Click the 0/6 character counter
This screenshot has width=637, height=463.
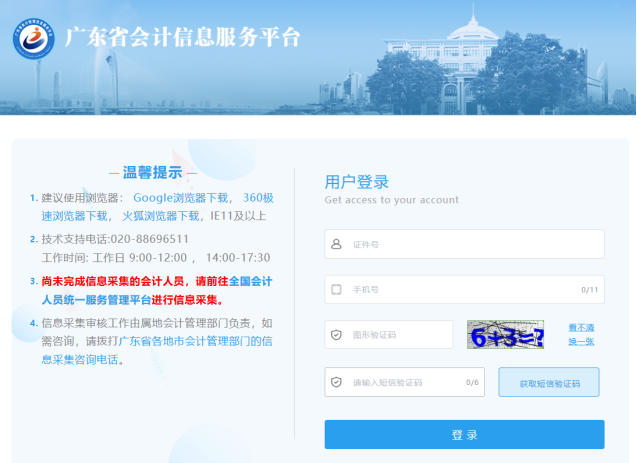[x=472, y=382]
